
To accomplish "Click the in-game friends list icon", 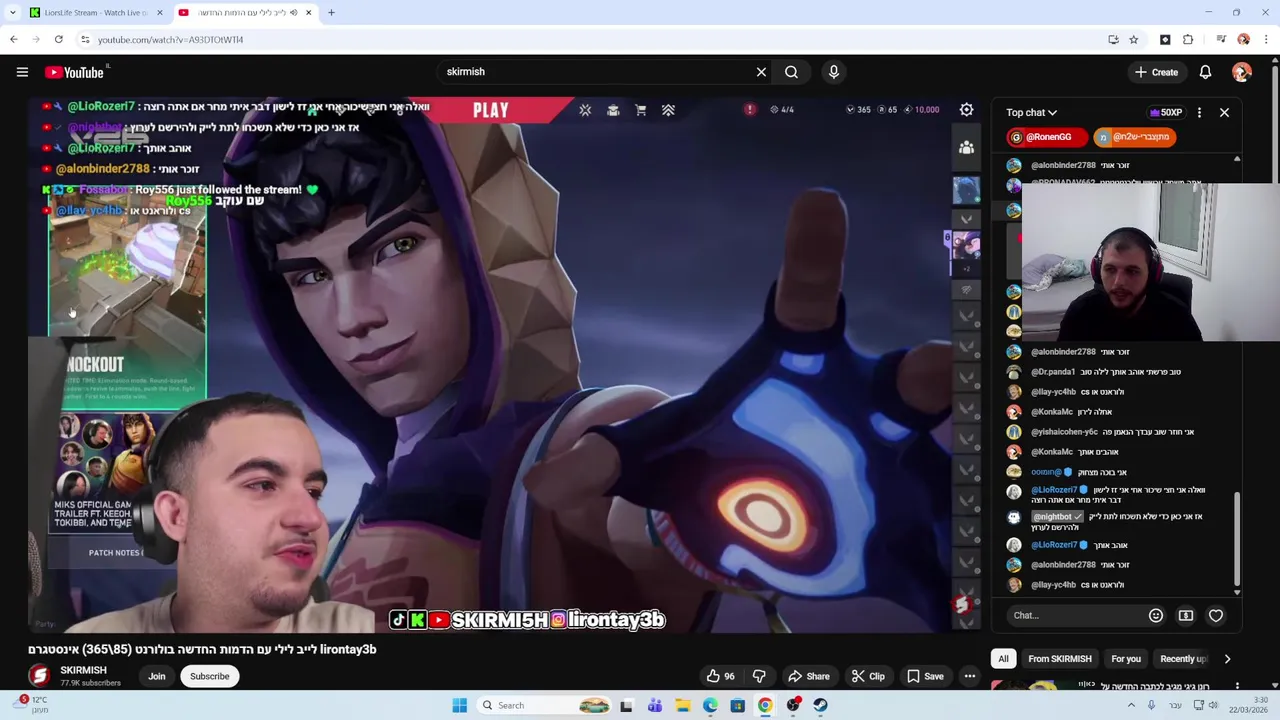I will click(x=966, y=148).
